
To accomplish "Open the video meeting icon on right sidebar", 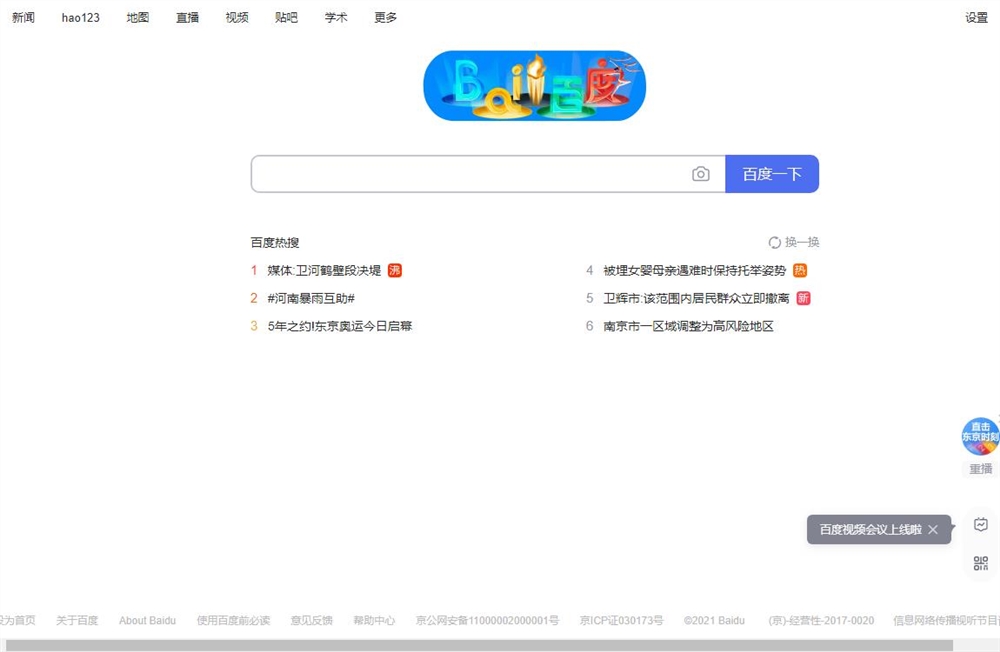I will (981, 524).
